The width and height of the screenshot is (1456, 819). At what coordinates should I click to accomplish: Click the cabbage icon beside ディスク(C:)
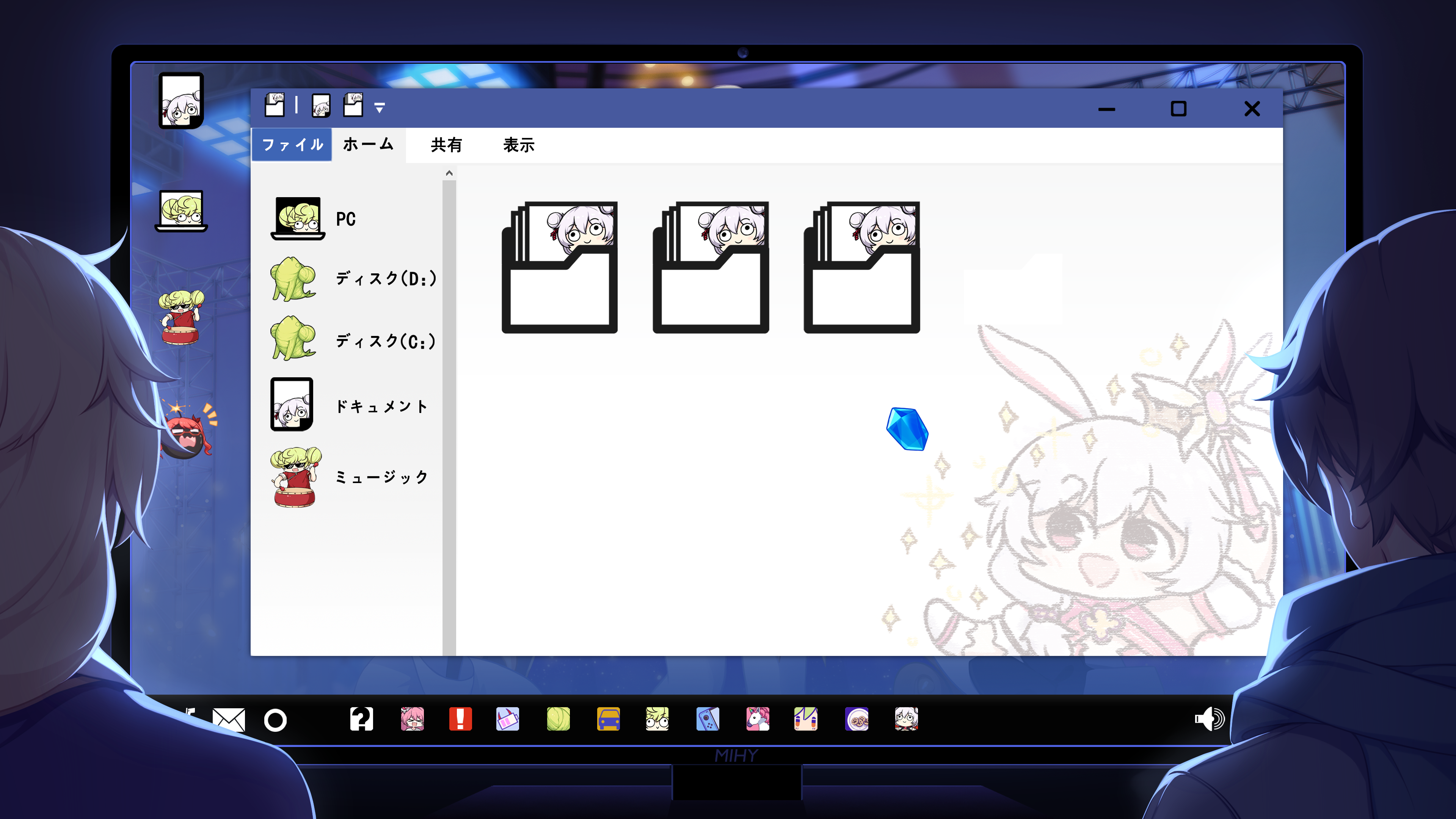click(293, 339)
